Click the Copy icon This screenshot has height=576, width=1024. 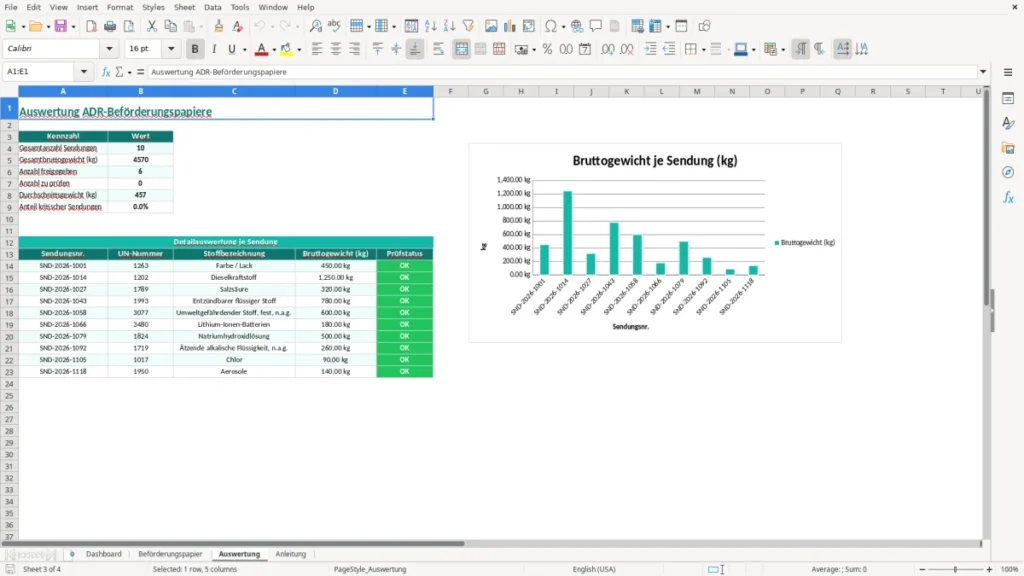click(x=170, y=26)
